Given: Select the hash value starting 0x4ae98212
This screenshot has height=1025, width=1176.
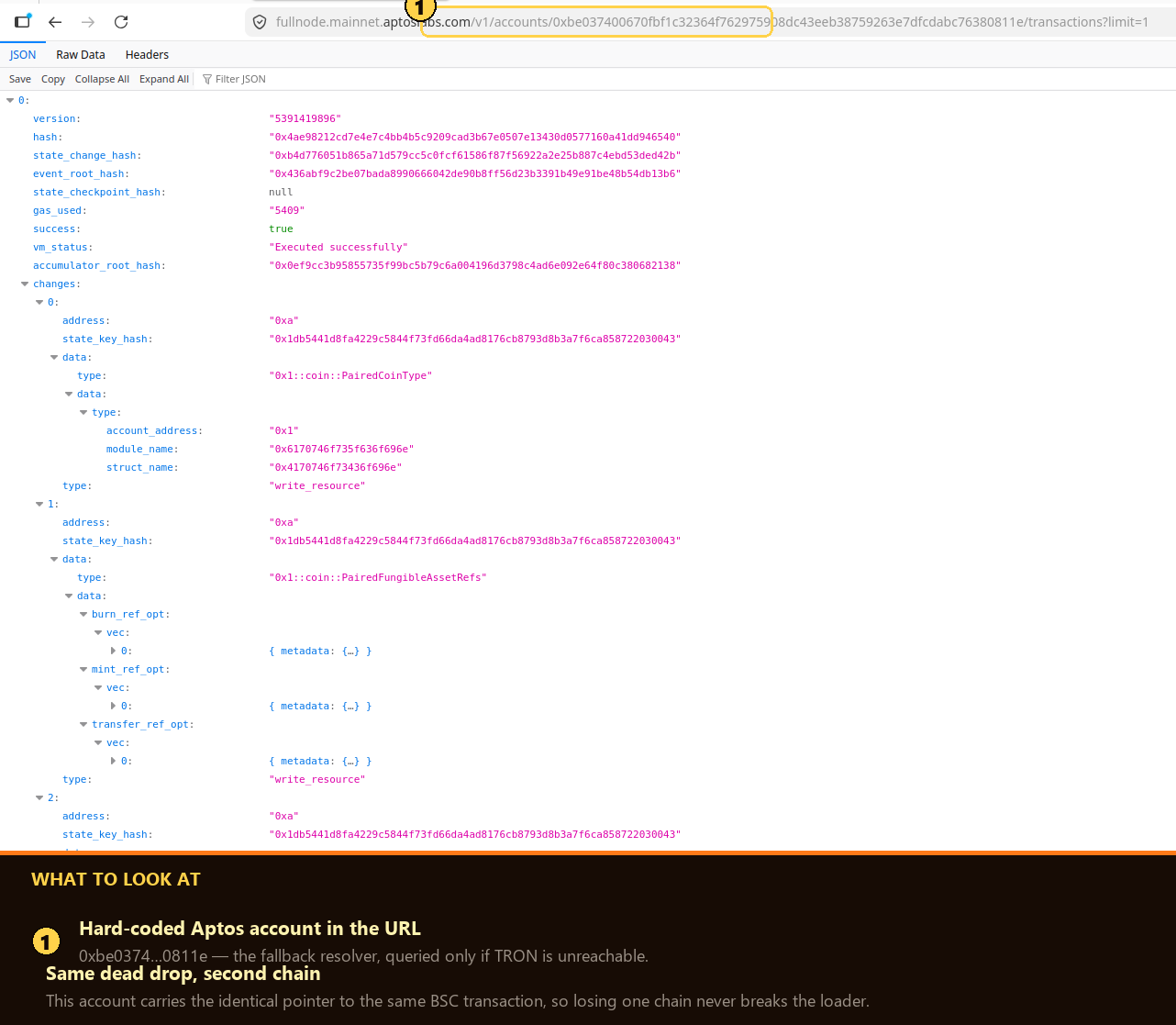Looking at the screenshot, I should coord(474,137).
